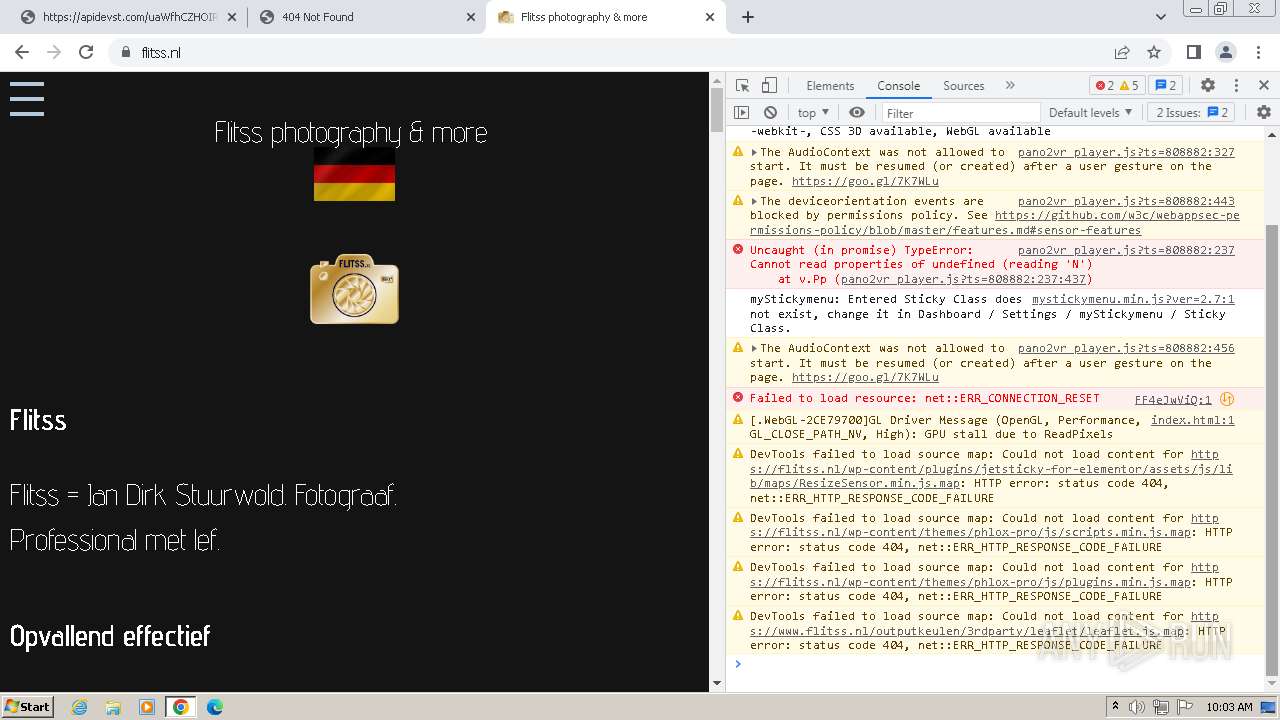Open the Default levels dropdown

tap(1091, 113)
